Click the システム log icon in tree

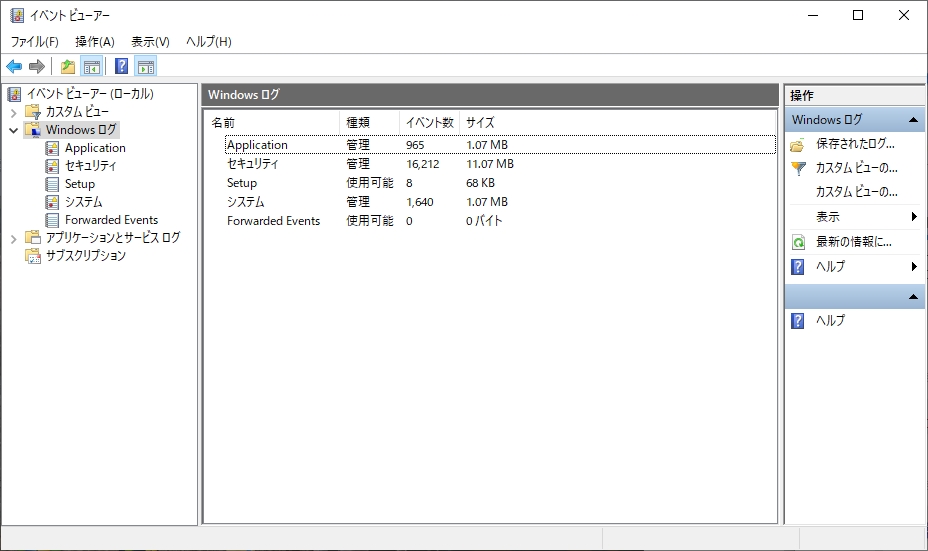coord(53,202)
